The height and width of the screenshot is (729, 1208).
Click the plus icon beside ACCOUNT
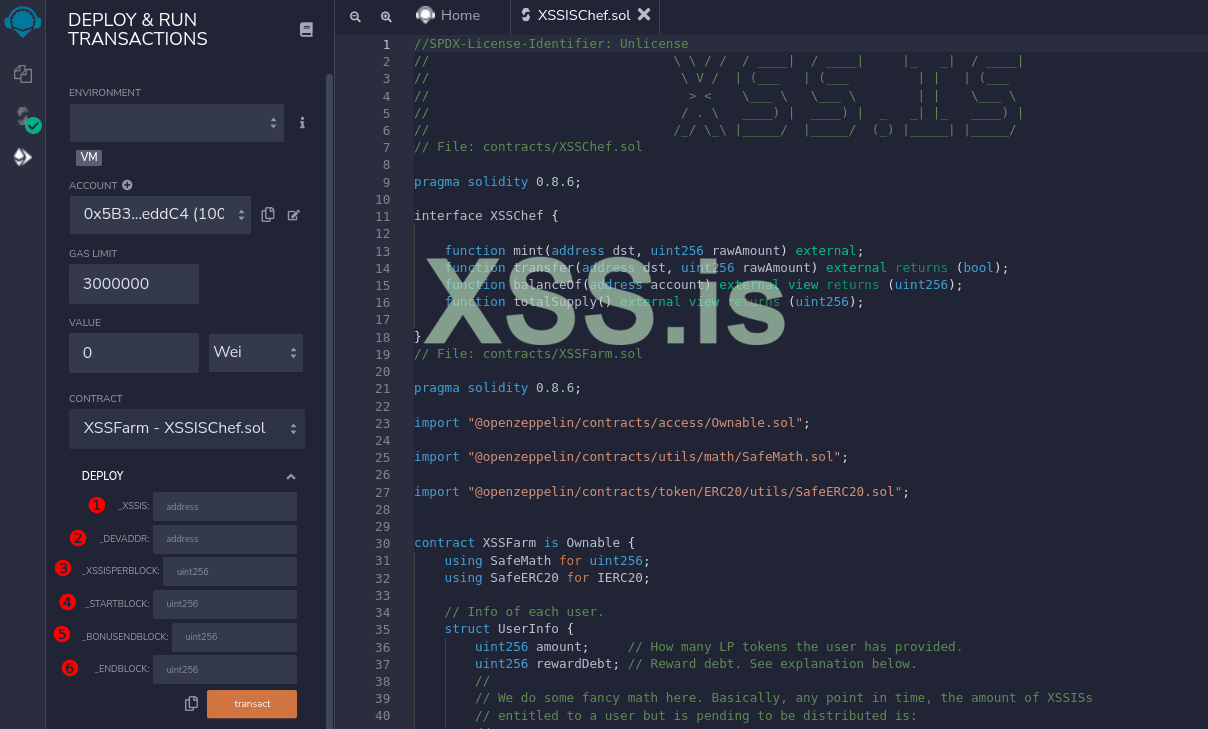[x=127, y=185]
